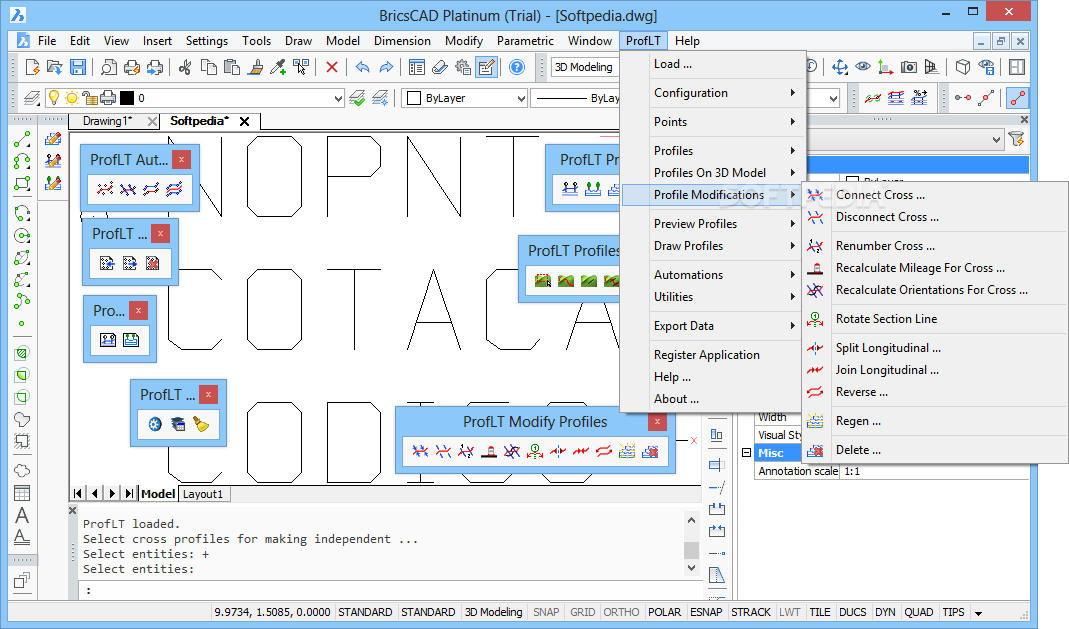Image resolution: width=1069 pixels, height=629 pixels.
Task: Choose Disconnect Cross ... from submenu
Action: [887, 217]
